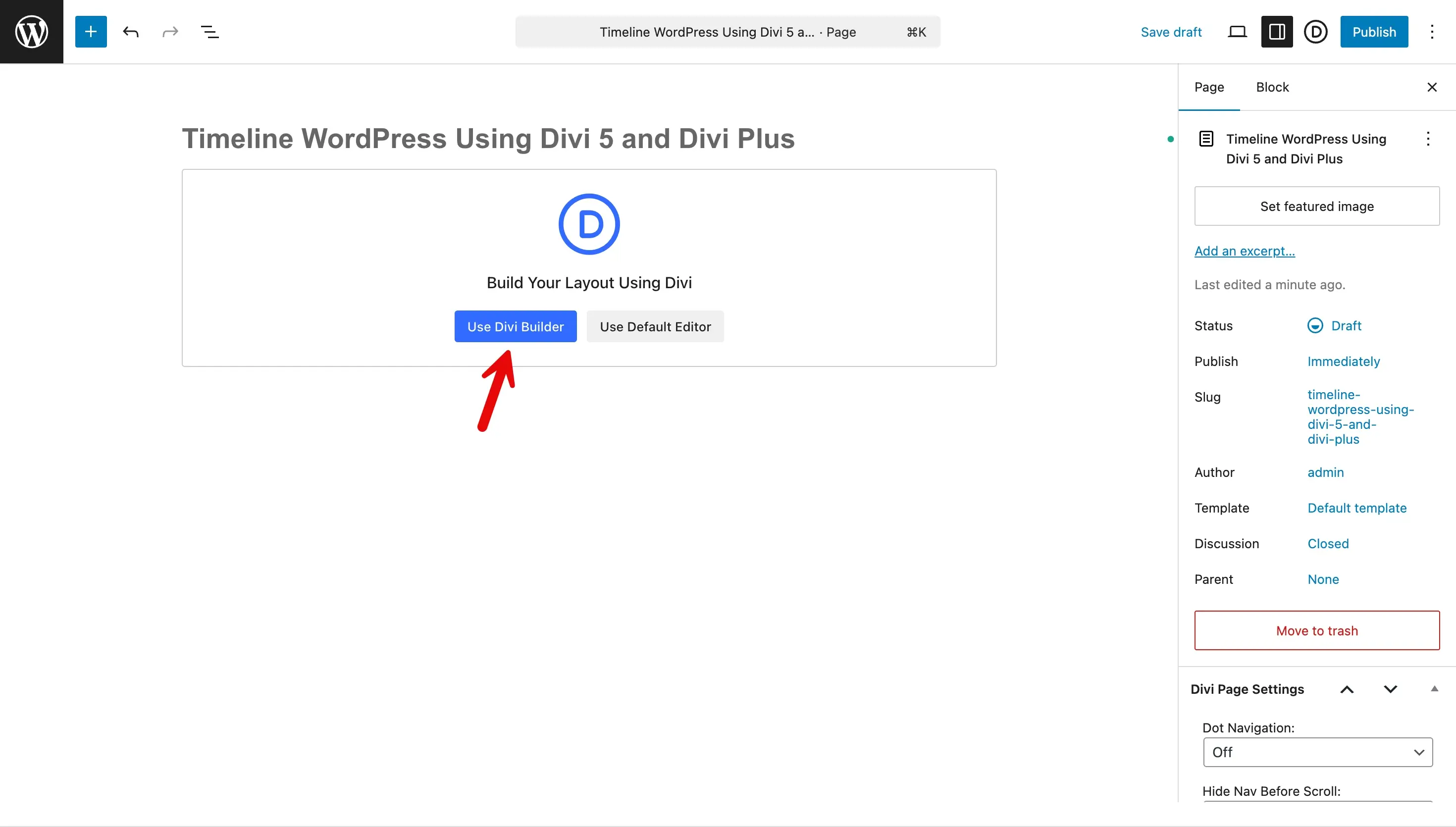Move the page to trash
Viewport: 1456px width, 827px height.
click(1317, 630)
